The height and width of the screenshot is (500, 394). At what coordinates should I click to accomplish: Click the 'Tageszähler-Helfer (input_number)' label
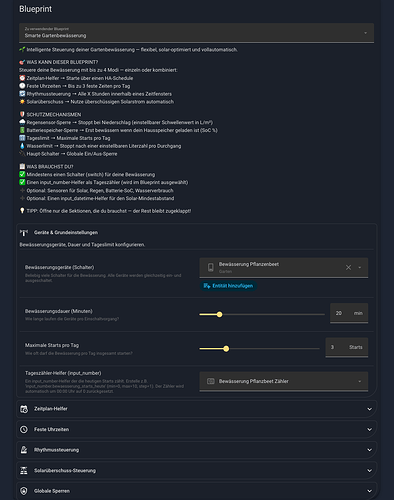coord(63,373)
